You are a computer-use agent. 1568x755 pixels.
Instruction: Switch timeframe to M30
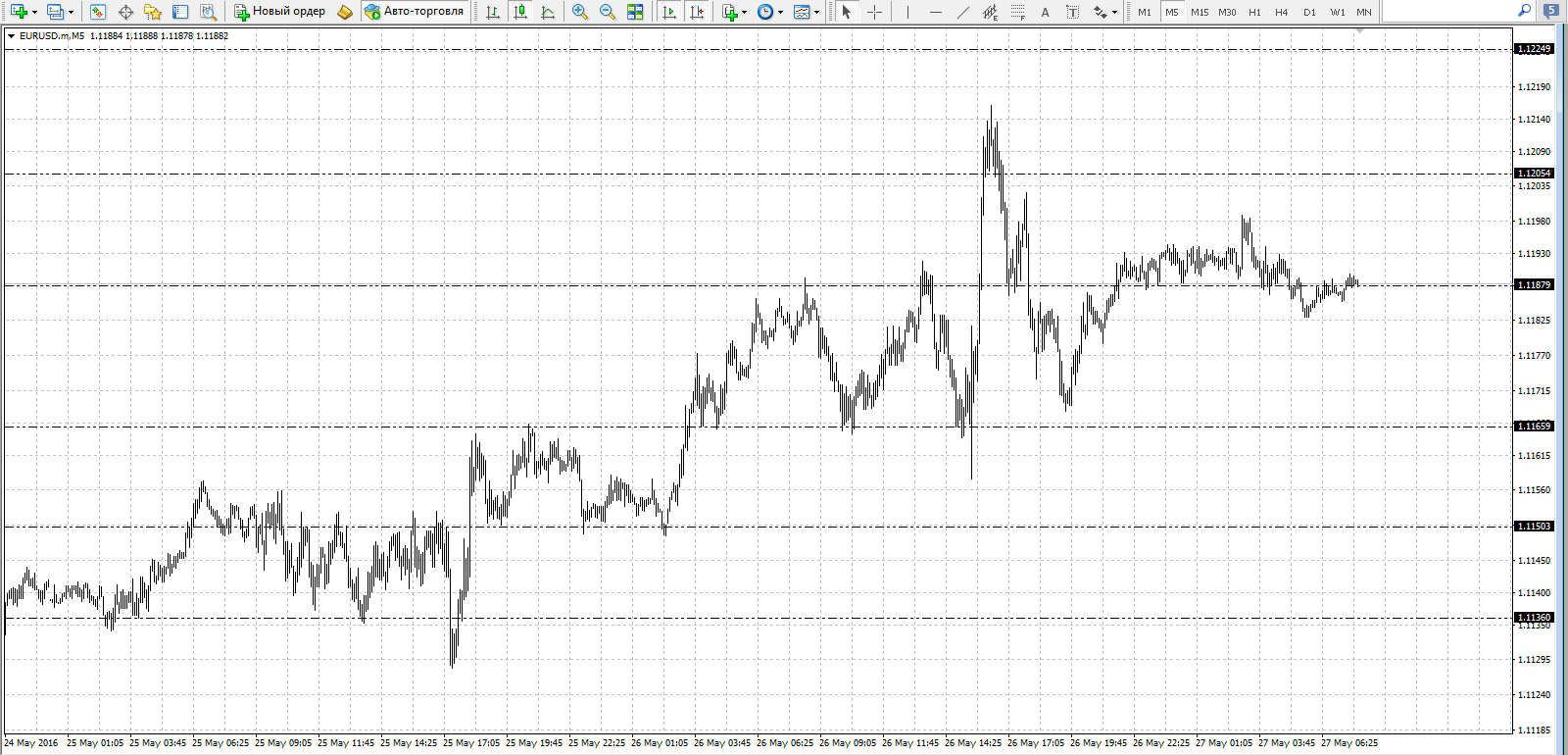point(1227,12)
